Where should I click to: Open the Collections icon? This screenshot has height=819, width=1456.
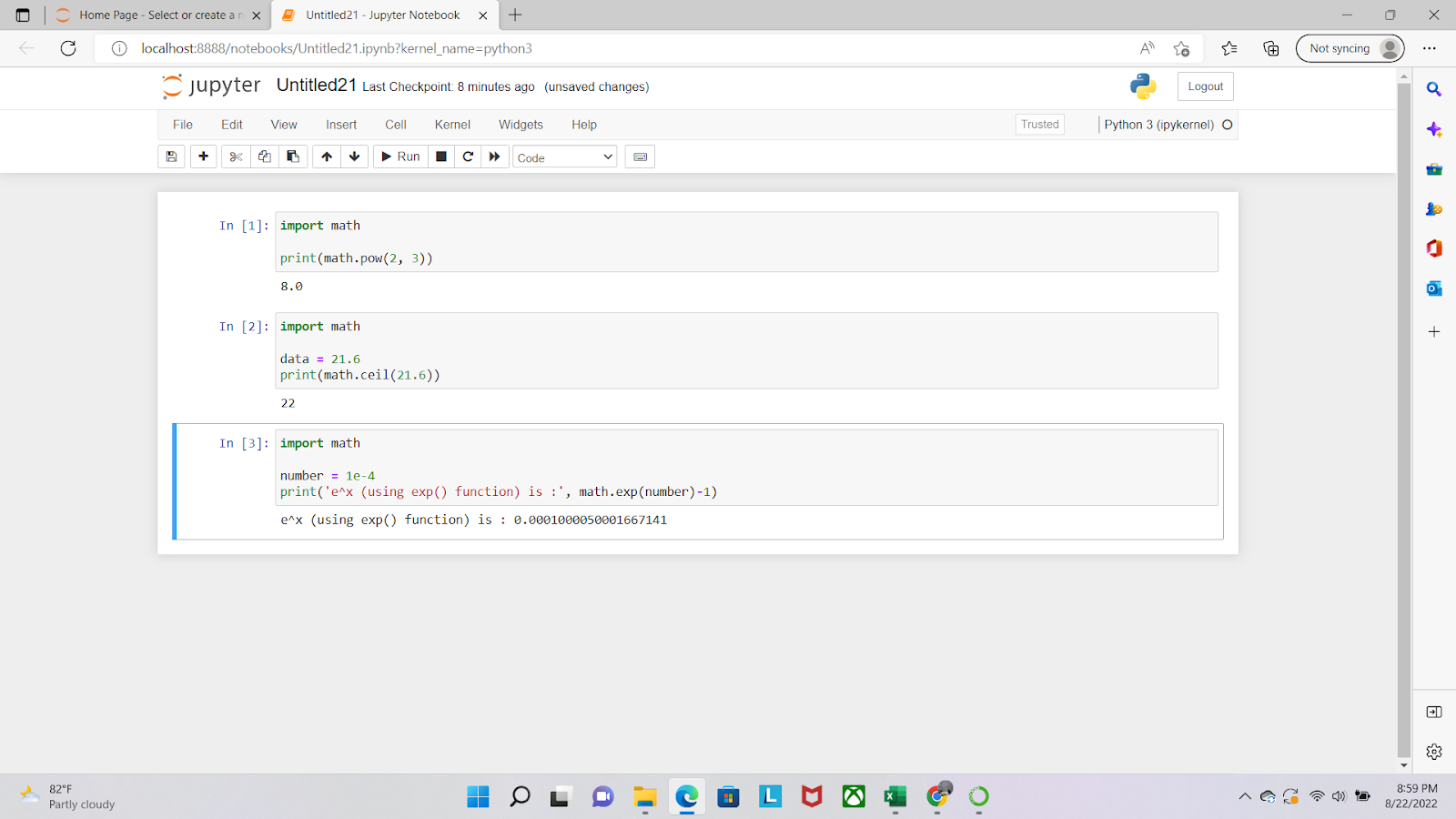pos(1271,48)
